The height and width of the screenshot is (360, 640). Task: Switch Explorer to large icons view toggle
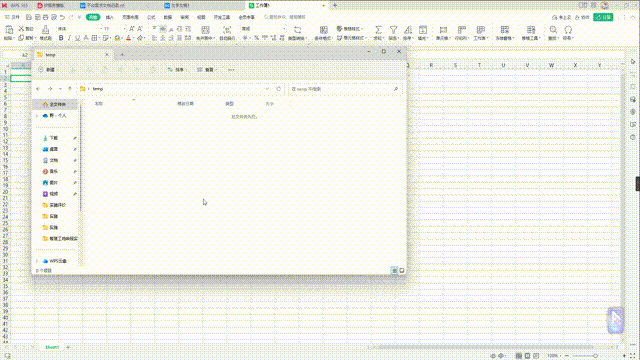click(402, 270)
